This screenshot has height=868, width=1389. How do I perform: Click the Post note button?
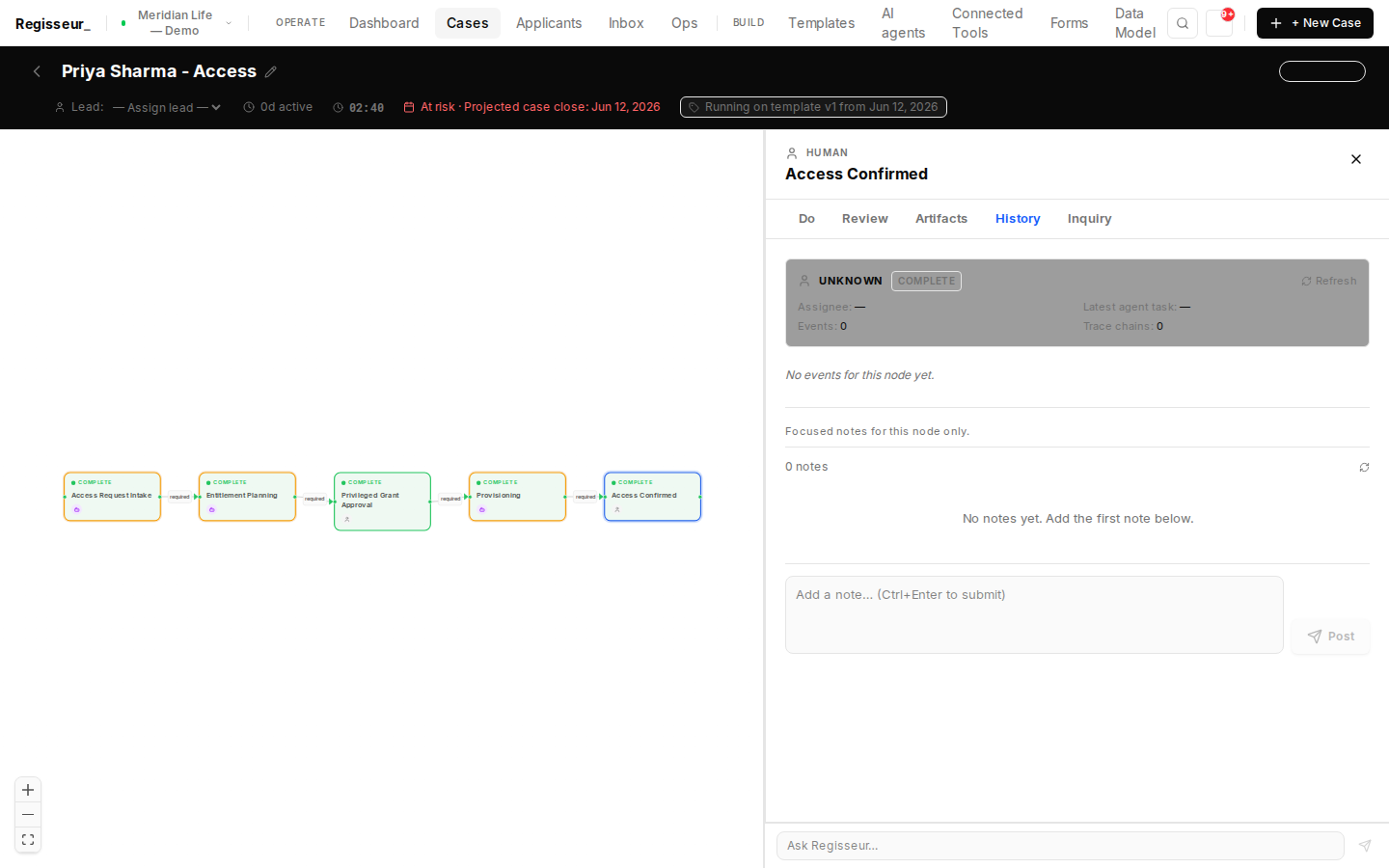(1331, 637)
